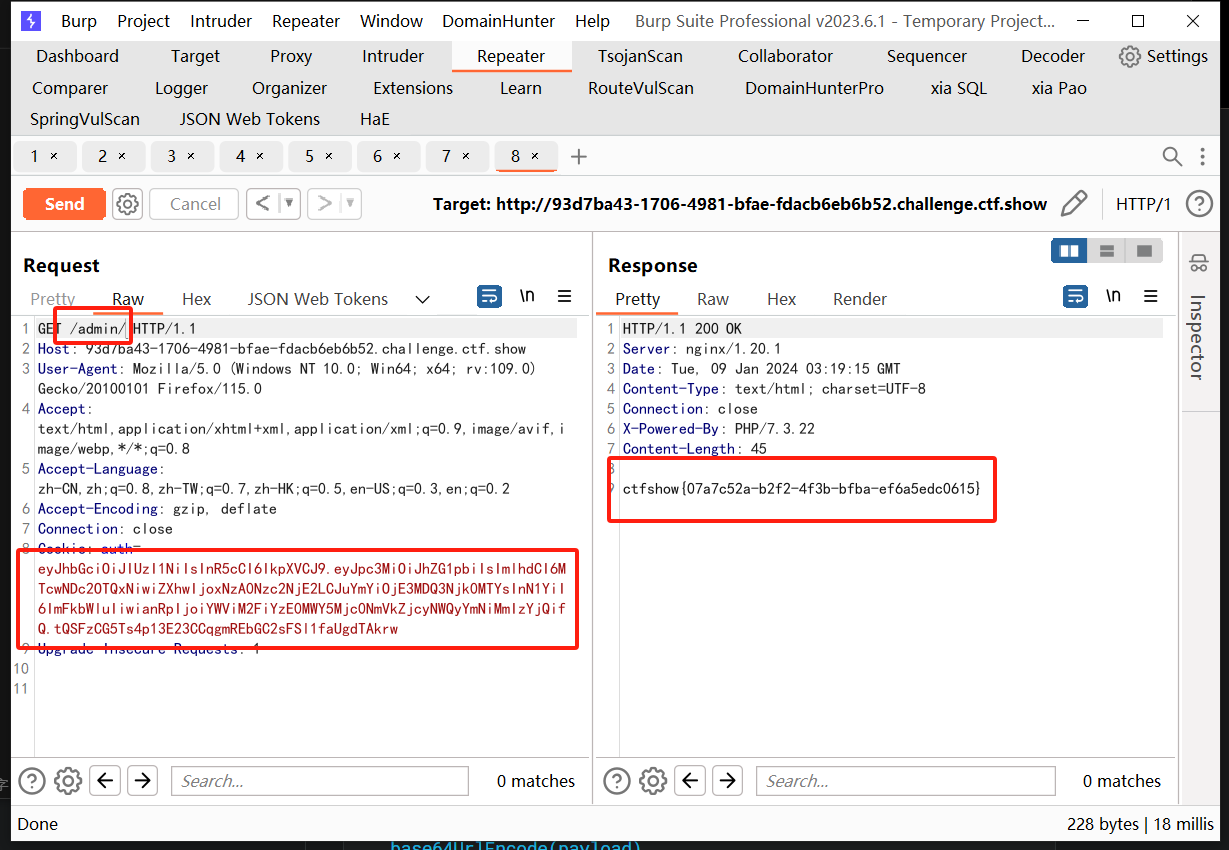Open the Request search help icon
The image size is (1229, 850).
point(32,781)
